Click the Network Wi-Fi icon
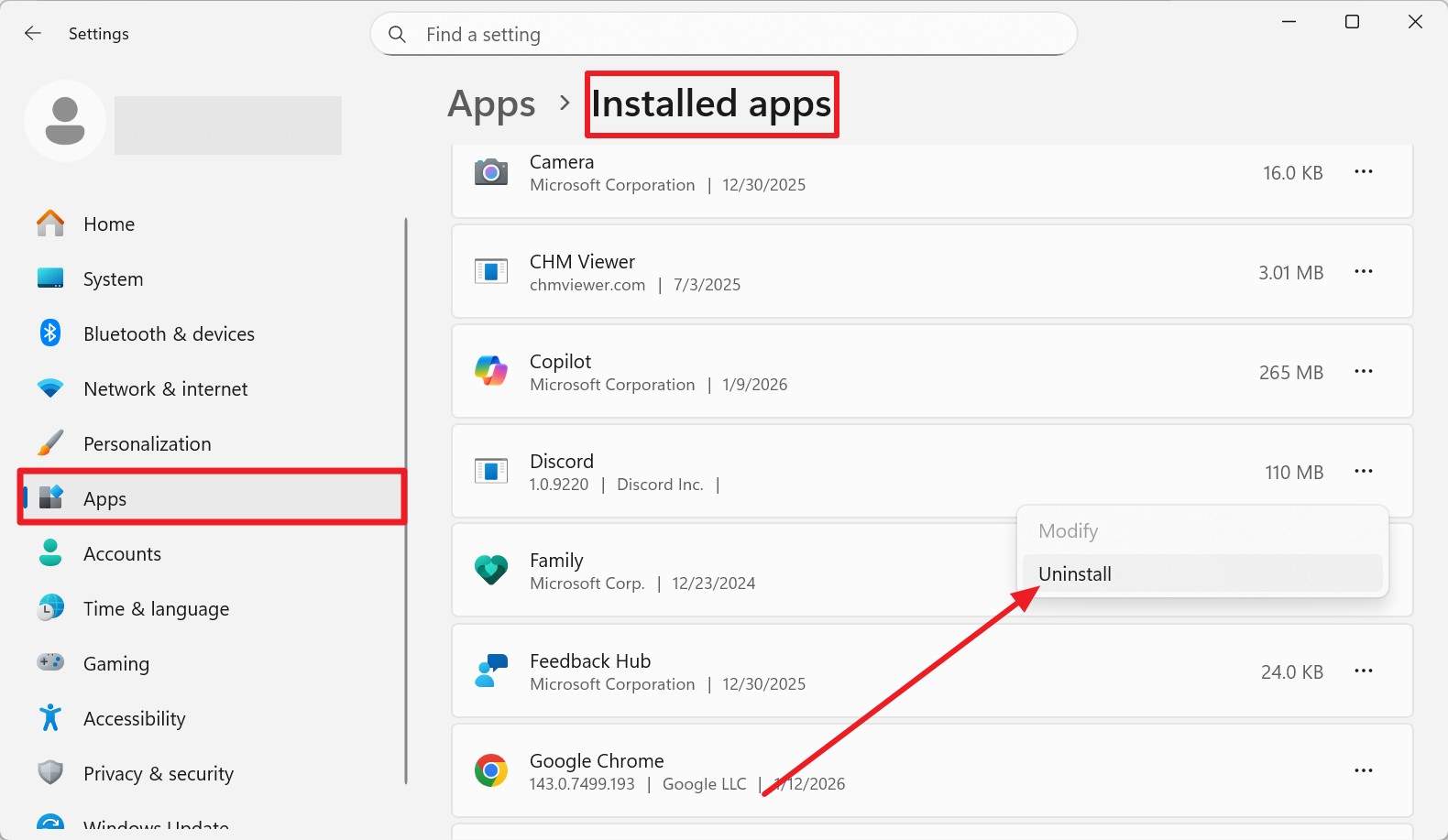Screen dimensions: 1448x840 (x=50, y=388)
